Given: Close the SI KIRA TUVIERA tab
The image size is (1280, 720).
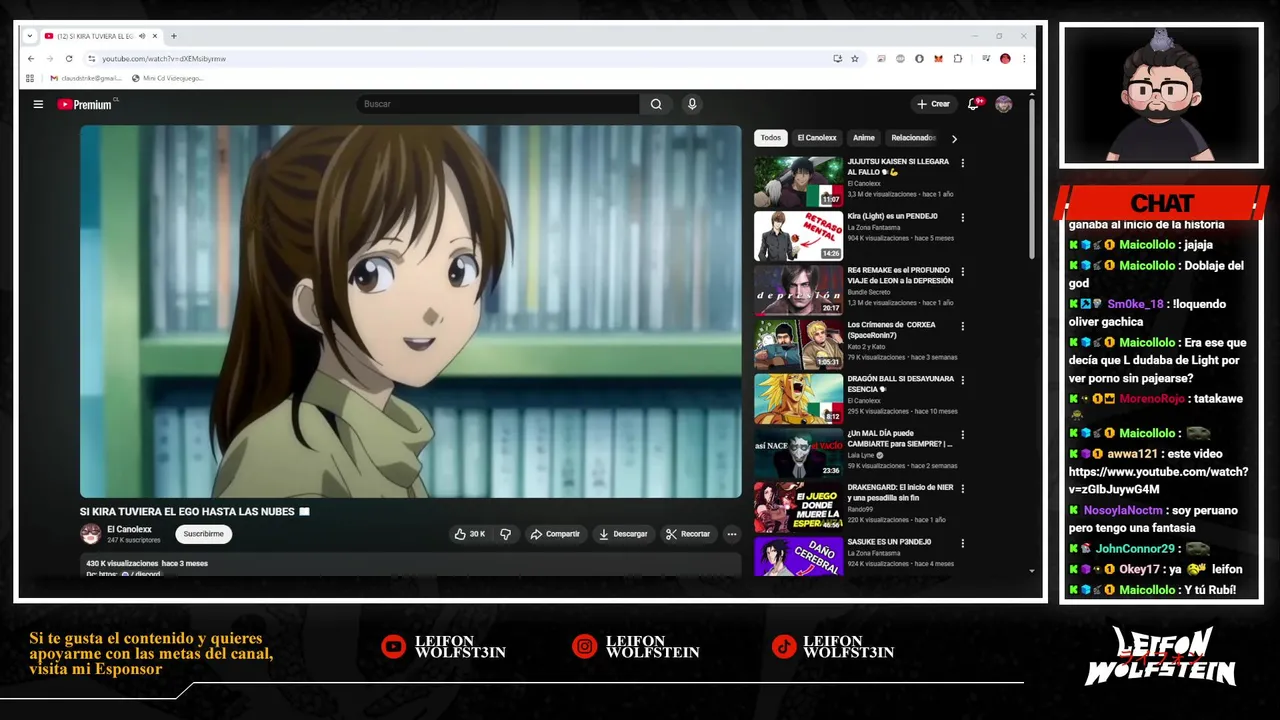Looking at the screenshot, I should click(x=156, y=36).
